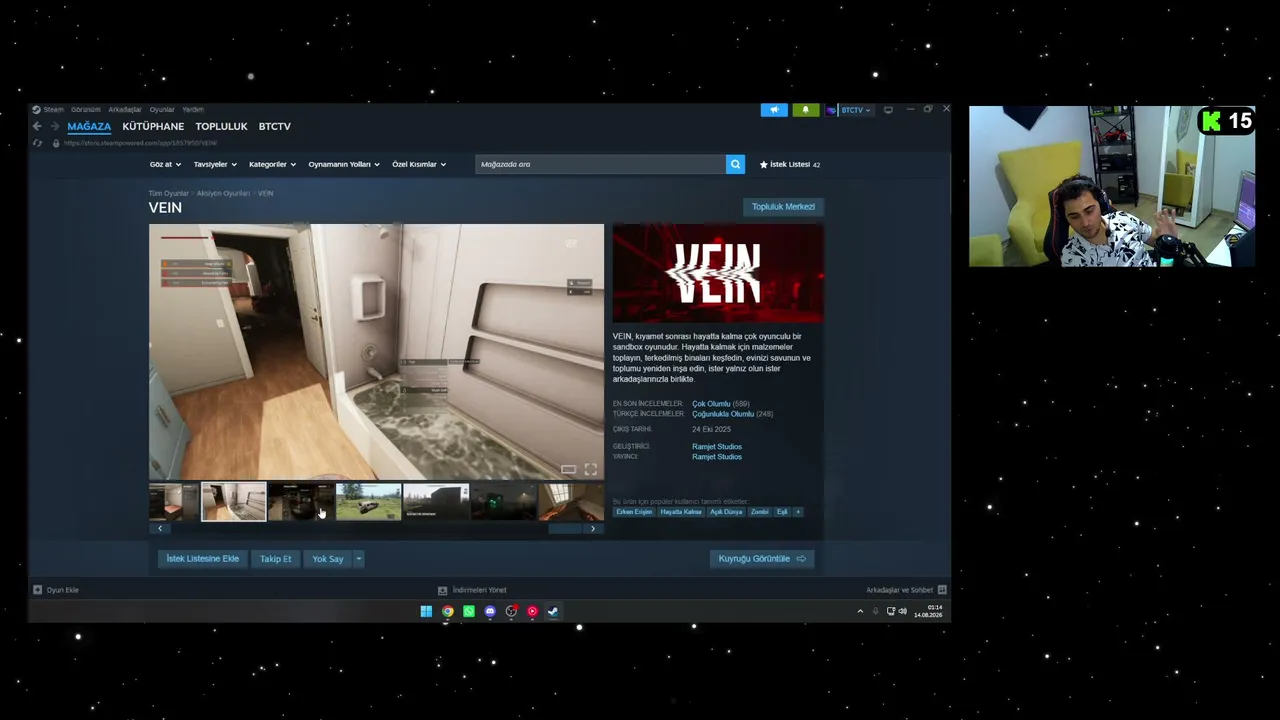Show more tags with the plus button
Image resolution: width=1280 pixels, height=720 pixels.
tap(798, 512)
